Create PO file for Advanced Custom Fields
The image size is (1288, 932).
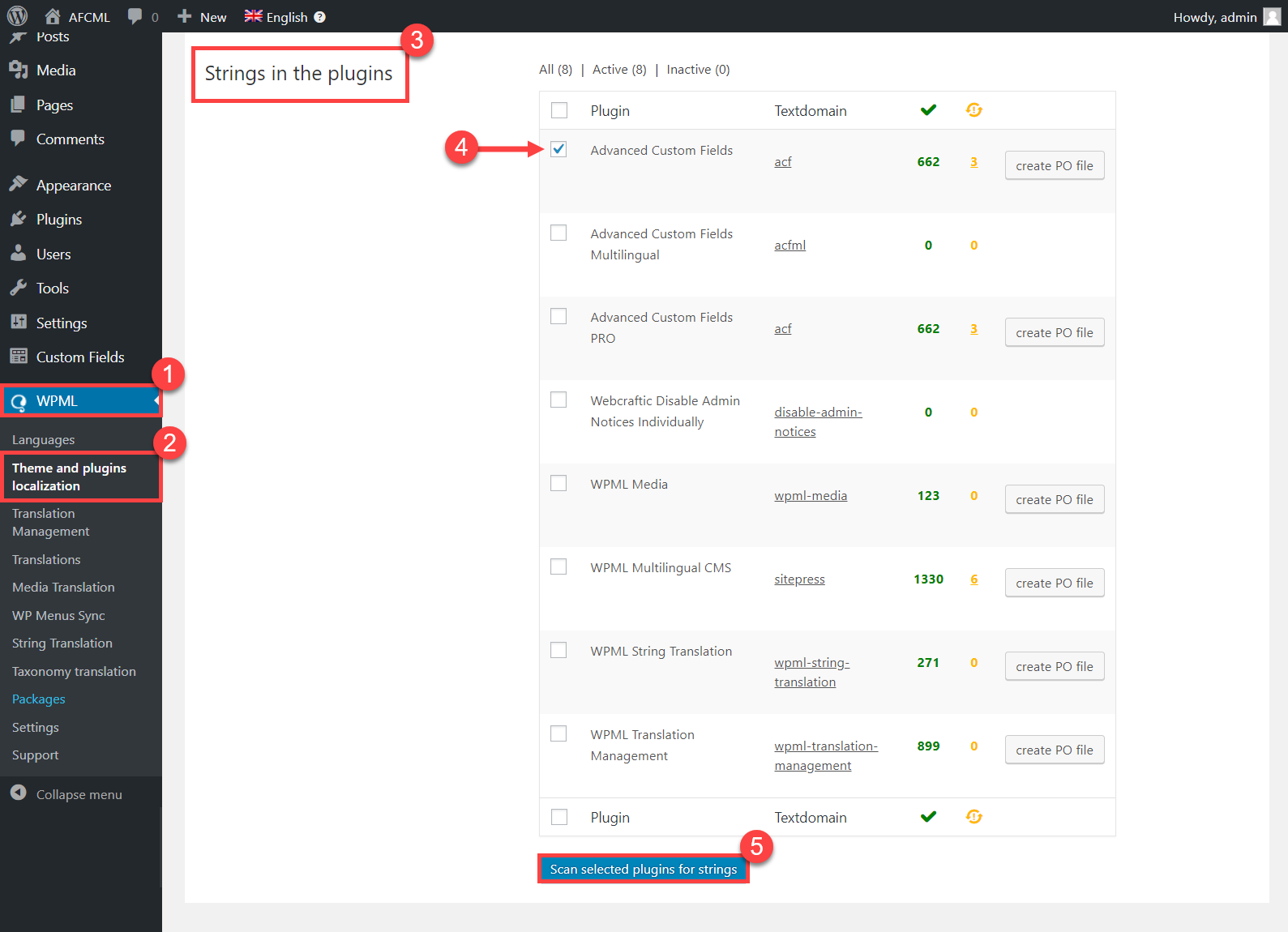(x=1055, y=165)
